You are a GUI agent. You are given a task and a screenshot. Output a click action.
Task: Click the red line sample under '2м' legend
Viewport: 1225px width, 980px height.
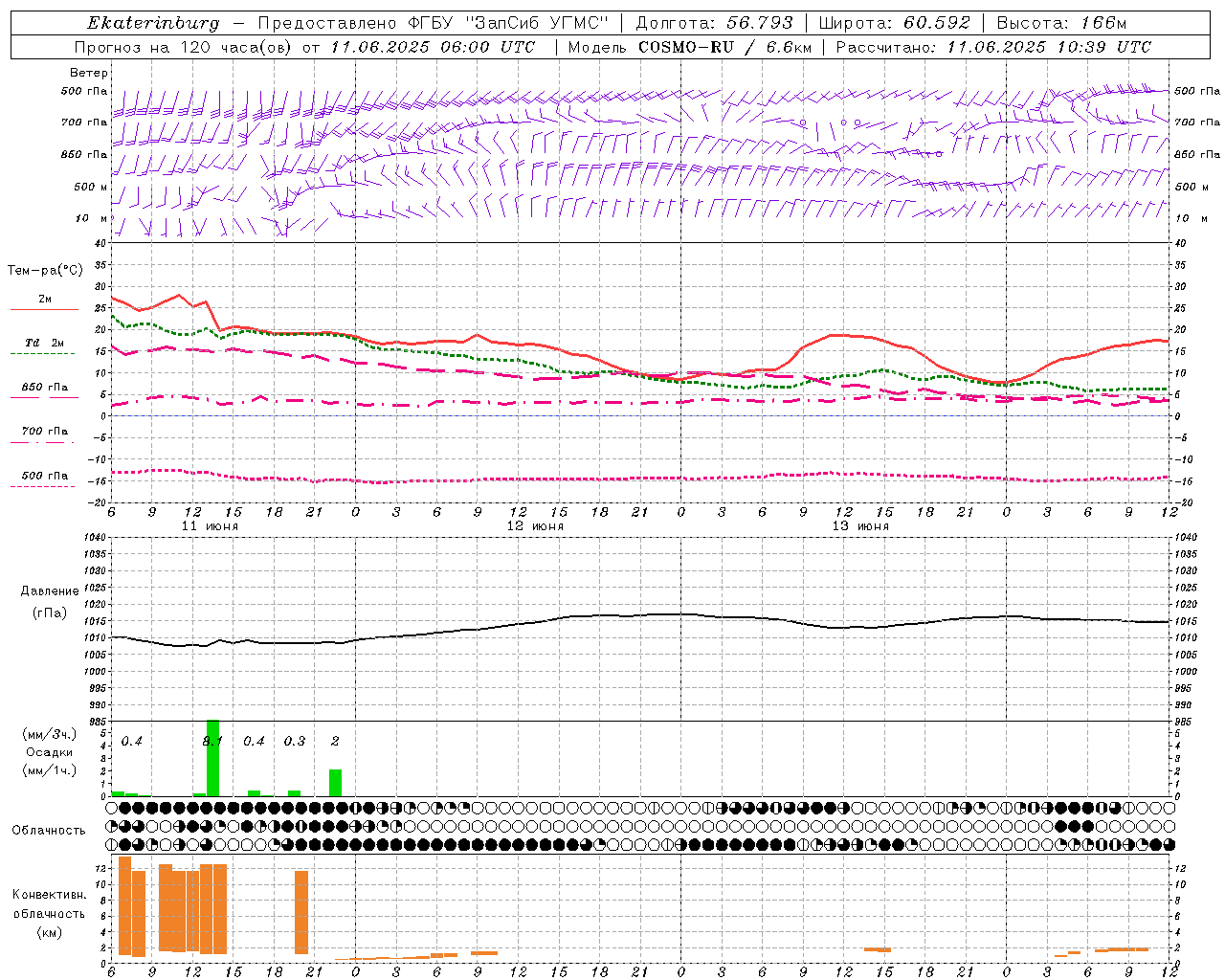(x=44, y=310)
